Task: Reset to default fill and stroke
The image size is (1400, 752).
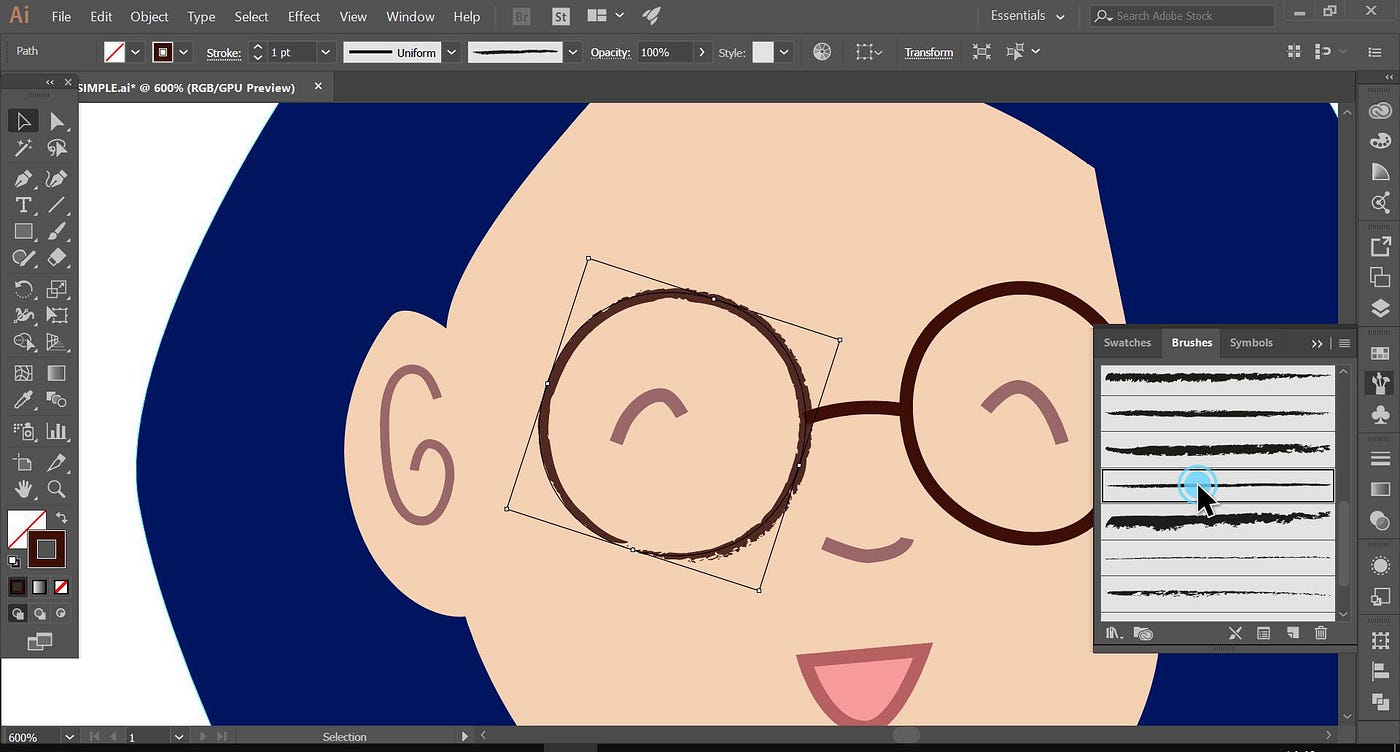Action: (14, 563)
